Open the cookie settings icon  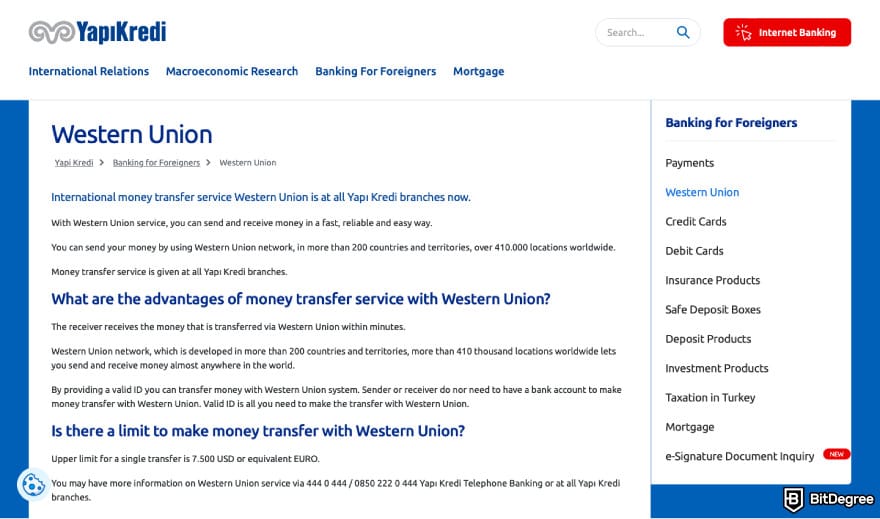click(x=33, y=484)
